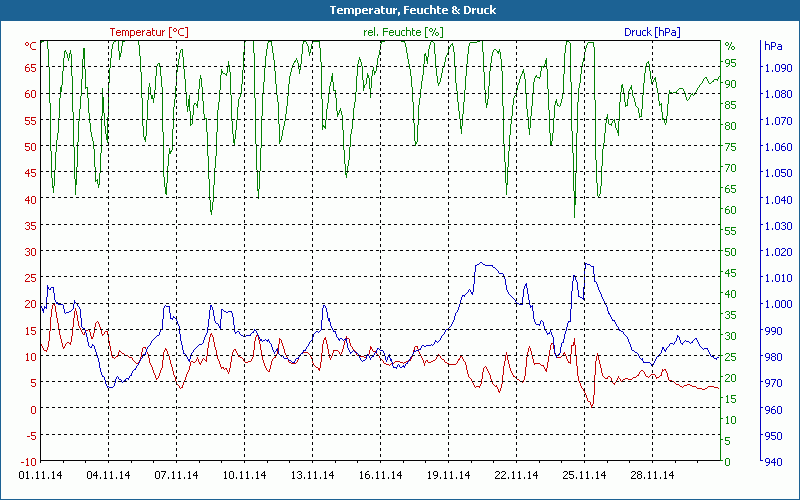
Task: Pick the 19.11.14 date on the x-axis
Action: click(x=449, y=476)
